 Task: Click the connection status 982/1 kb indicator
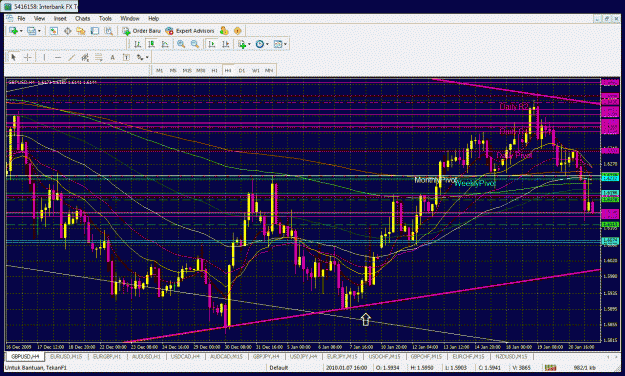point(585,368)
